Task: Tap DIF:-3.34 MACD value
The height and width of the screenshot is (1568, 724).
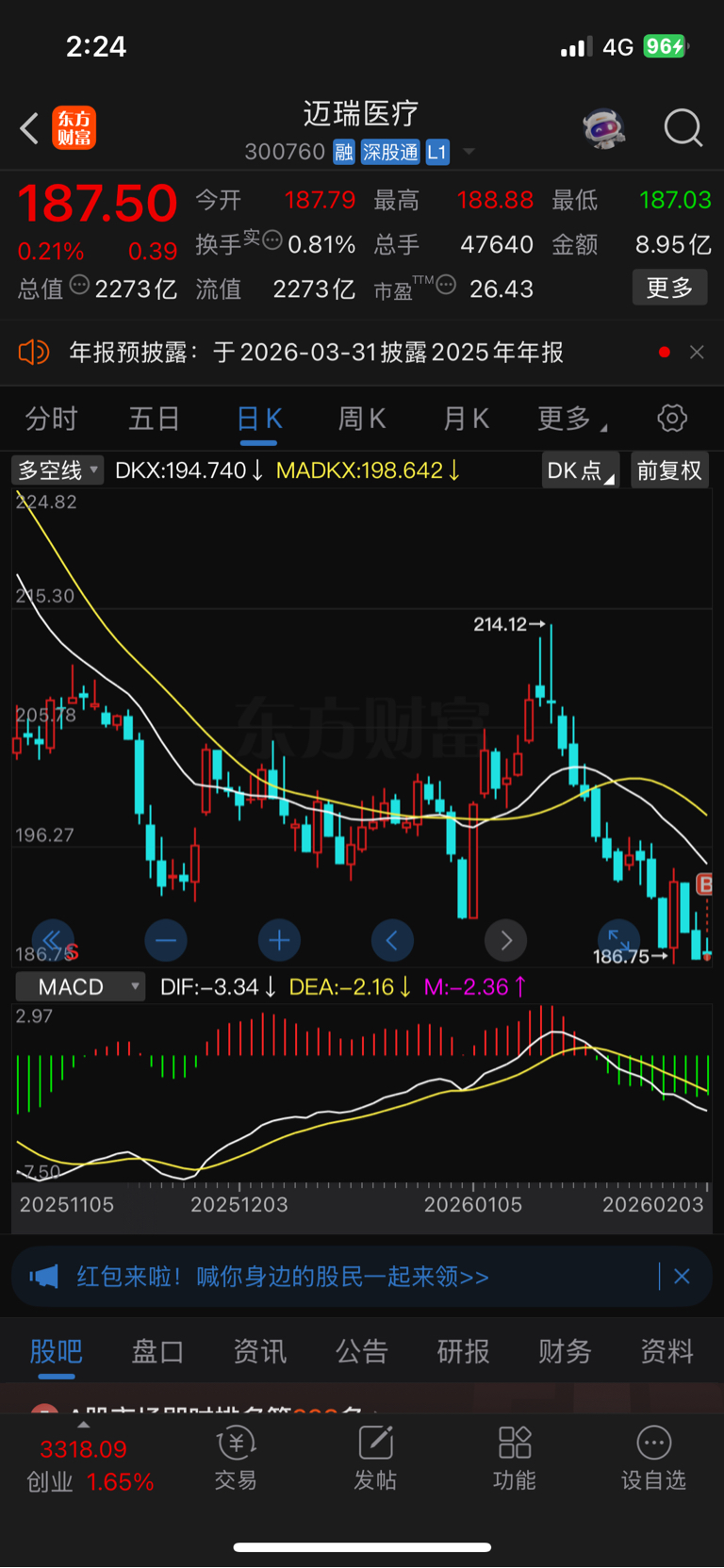Action: tap(219, 987)
